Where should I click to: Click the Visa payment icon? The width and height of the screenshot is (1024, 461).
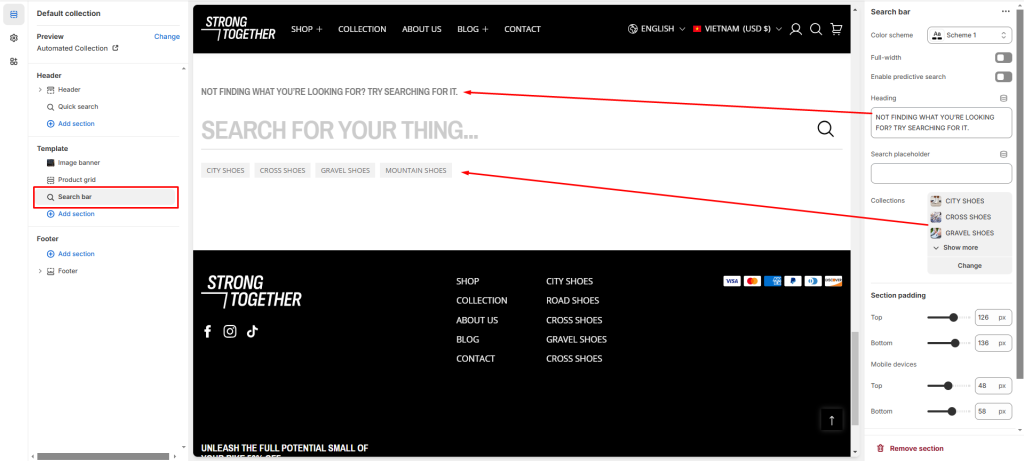732,281
